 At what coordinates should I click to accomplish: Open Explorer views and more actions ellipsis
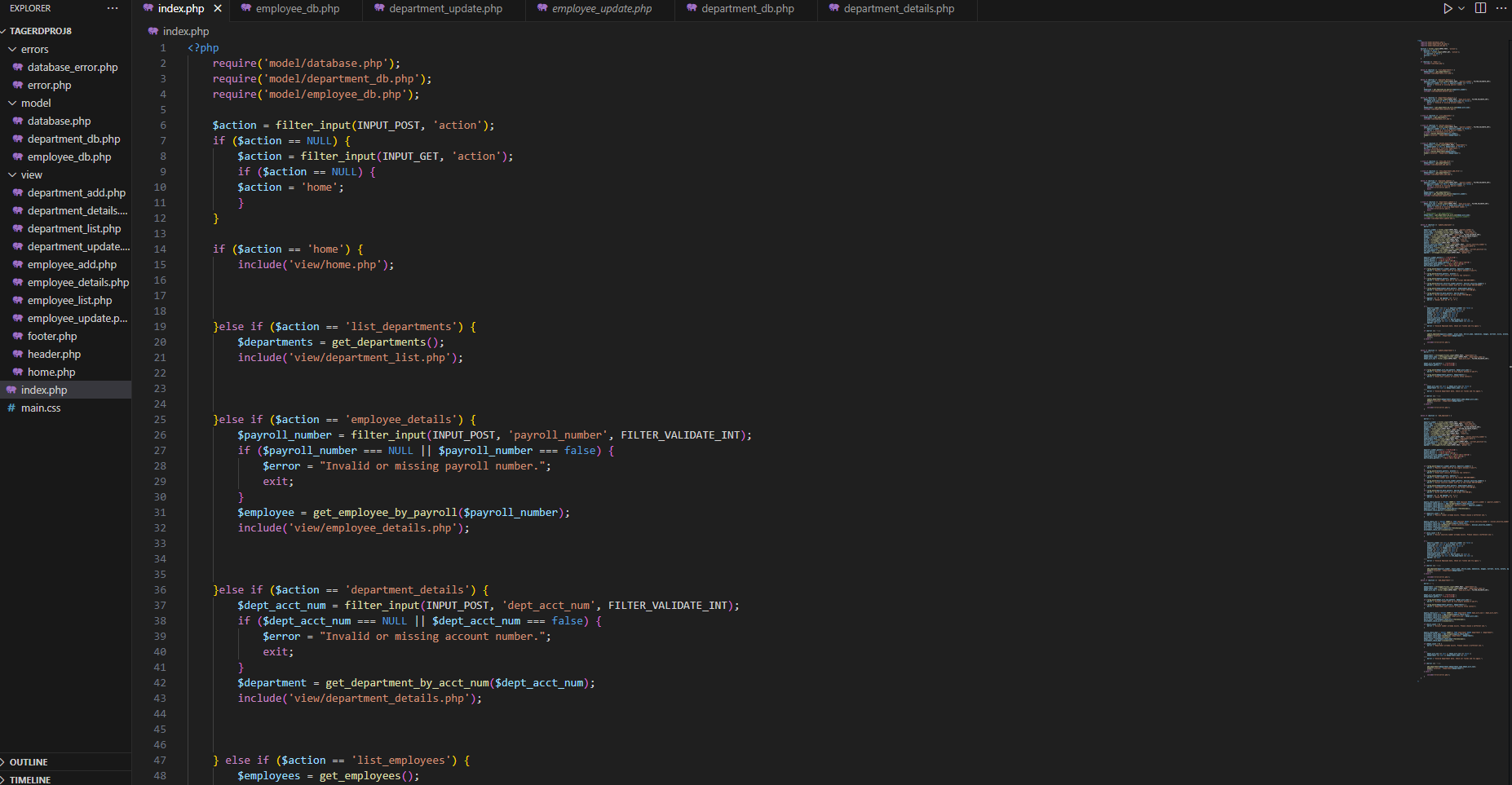coord(113,8)
